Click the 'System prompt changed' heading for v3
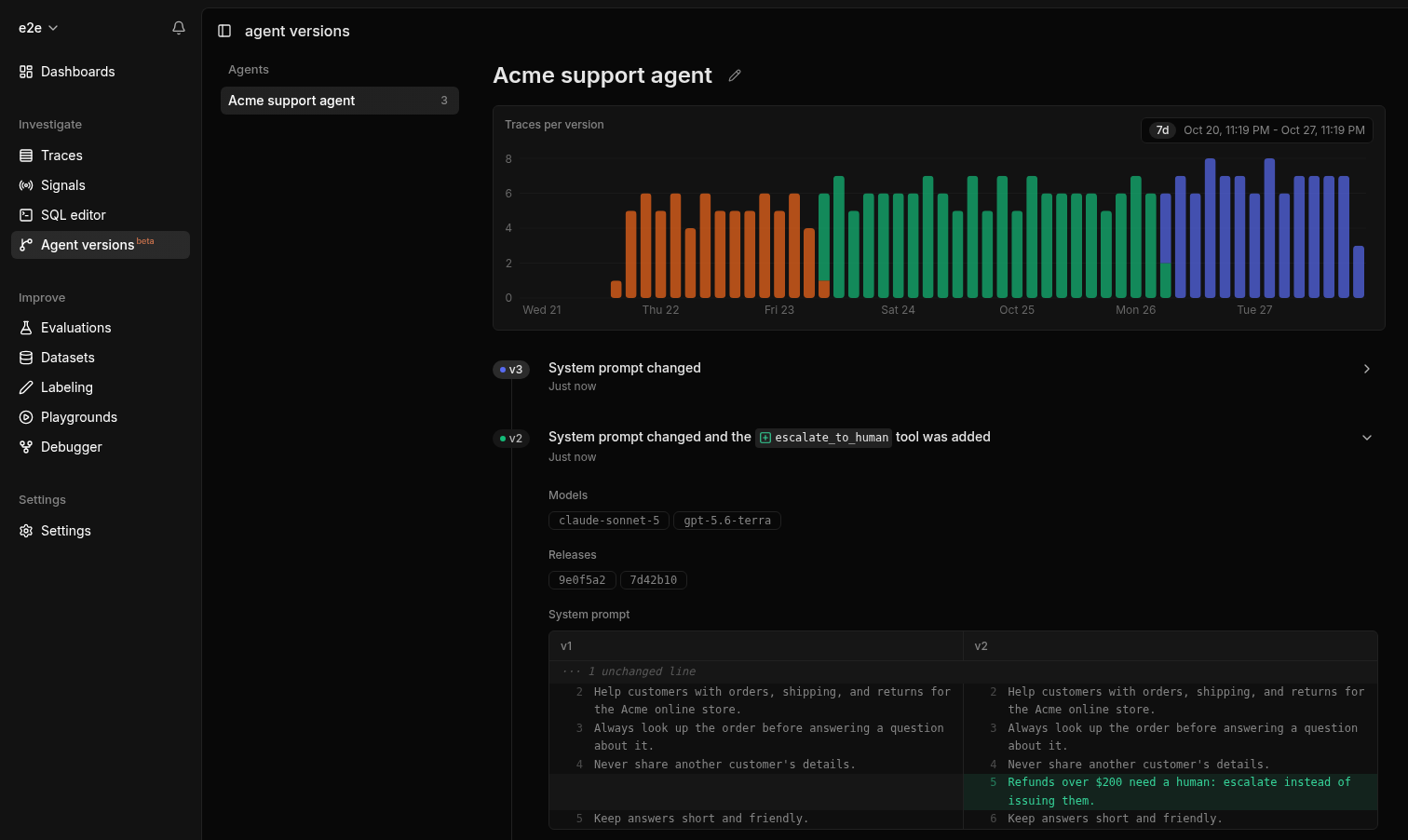This screenshot has width=1408, height=840. click(x=625, y=368)
